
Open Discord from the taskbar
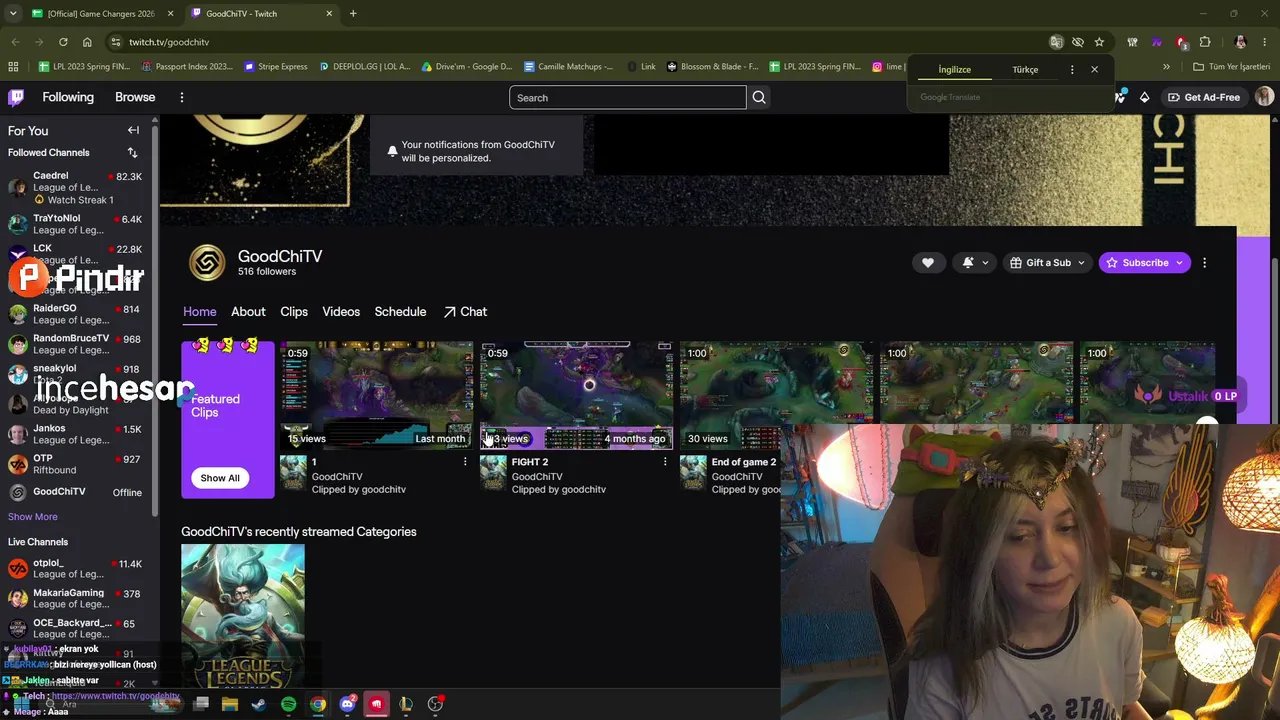click(347, 704)
